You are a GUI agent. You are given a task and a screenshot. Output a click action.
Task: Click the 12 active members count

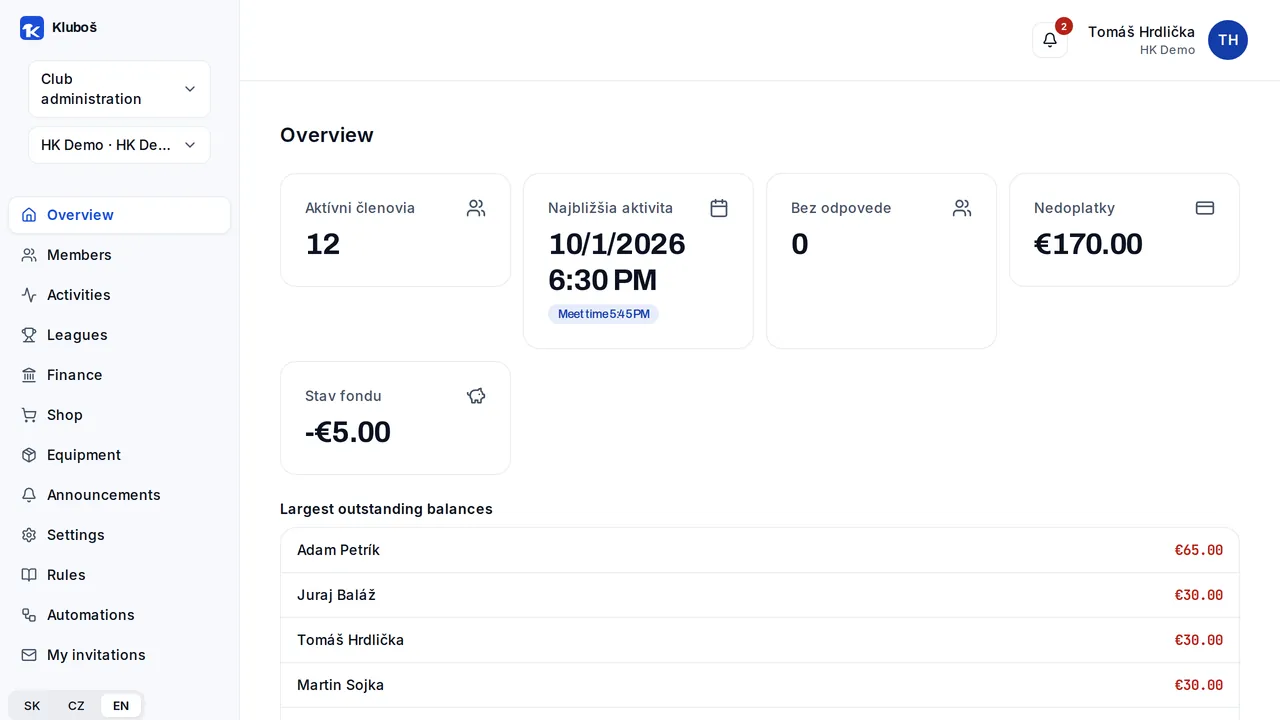(323, 244)
